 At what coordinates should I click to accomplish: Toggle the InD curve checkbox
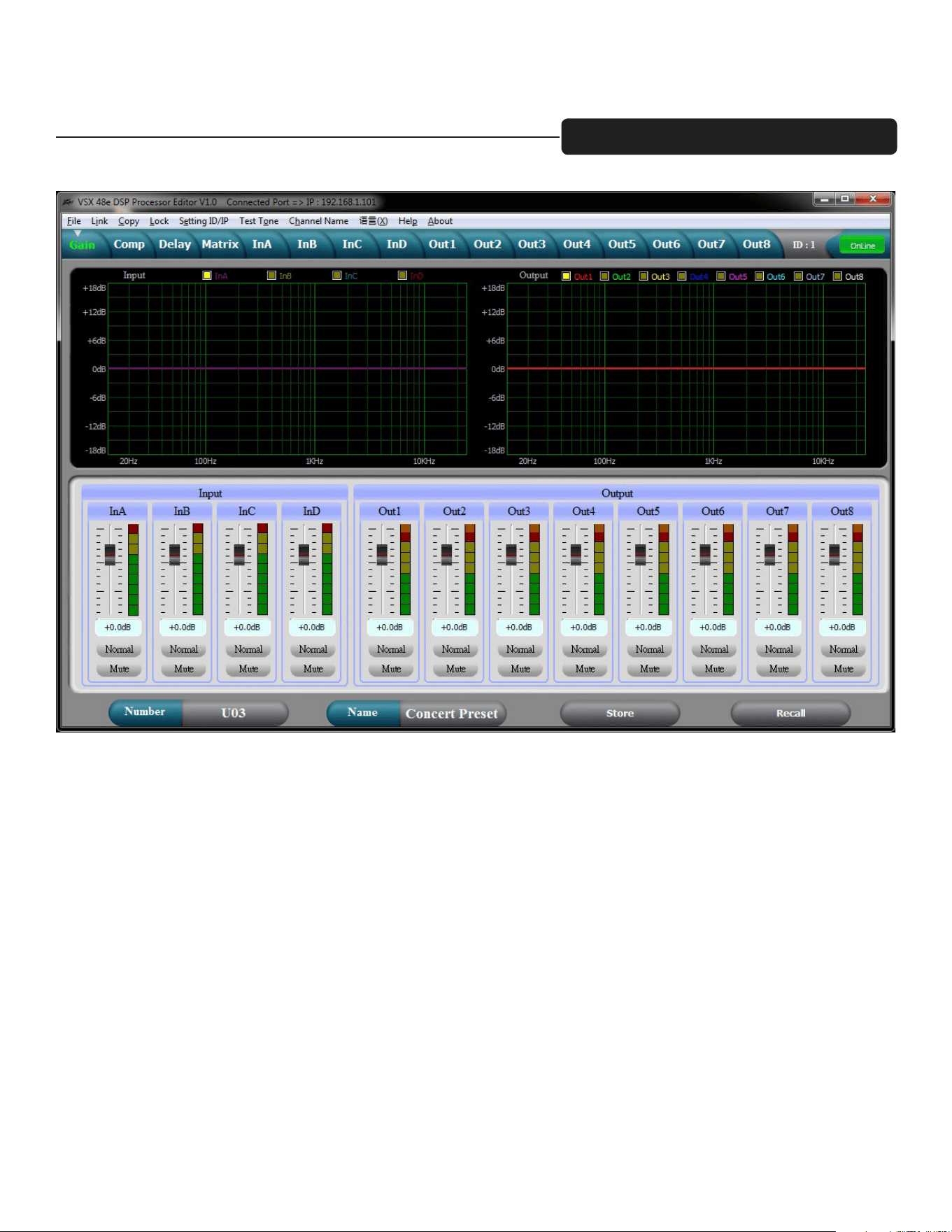(402, 276)
